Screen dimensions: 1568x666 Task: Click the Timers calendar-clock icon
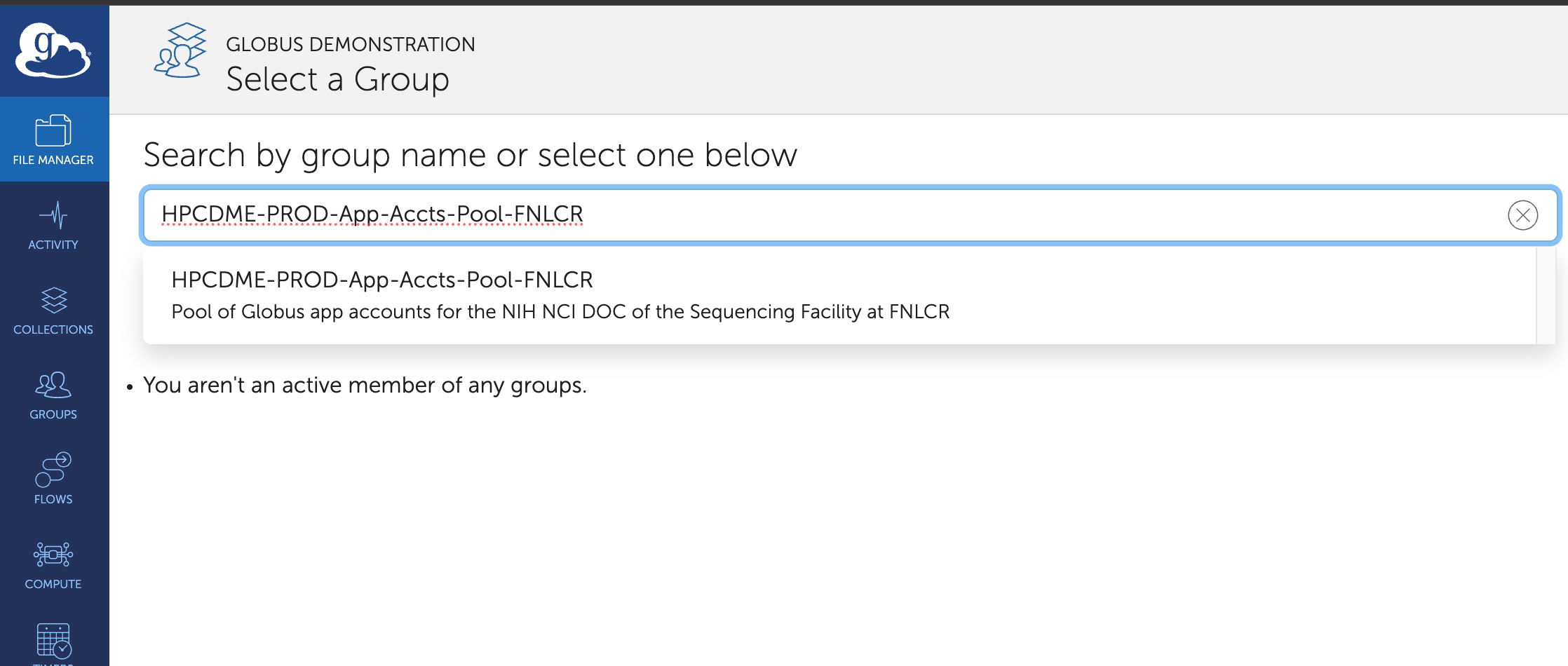click(53, 641)
